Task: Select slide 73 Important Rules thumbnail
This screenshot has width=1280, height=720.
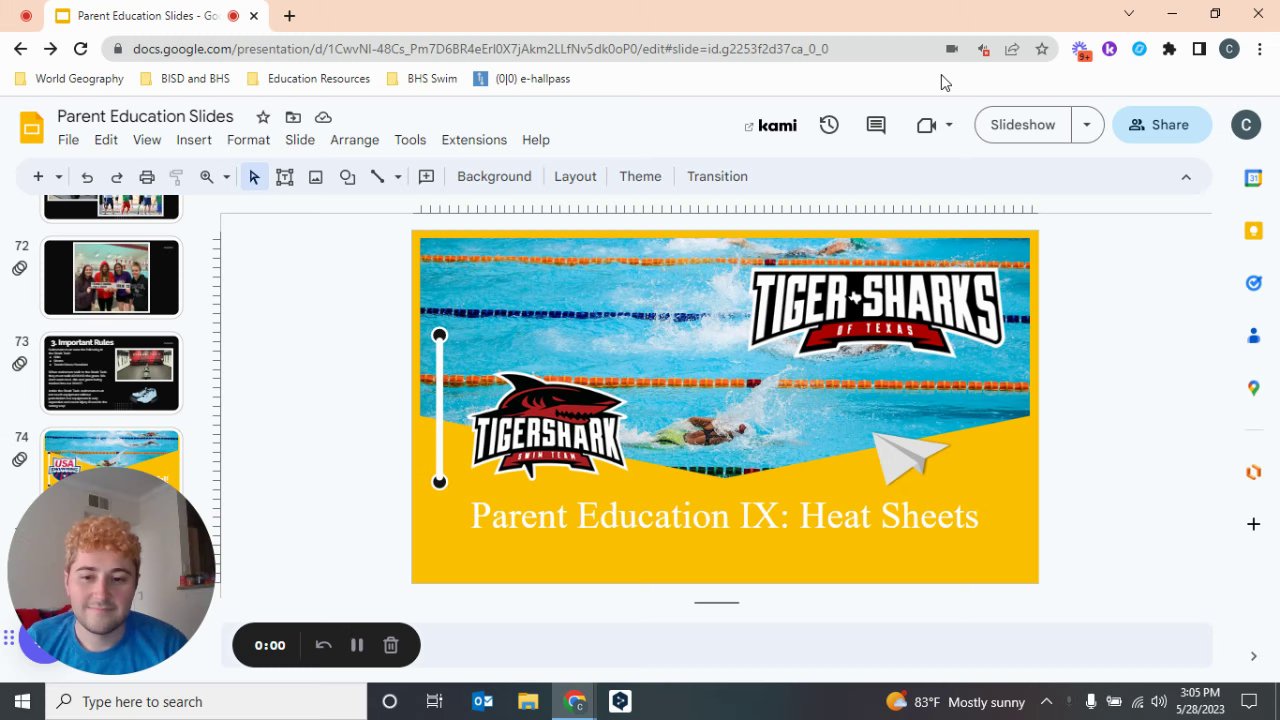Action: [x=111, y=373]
